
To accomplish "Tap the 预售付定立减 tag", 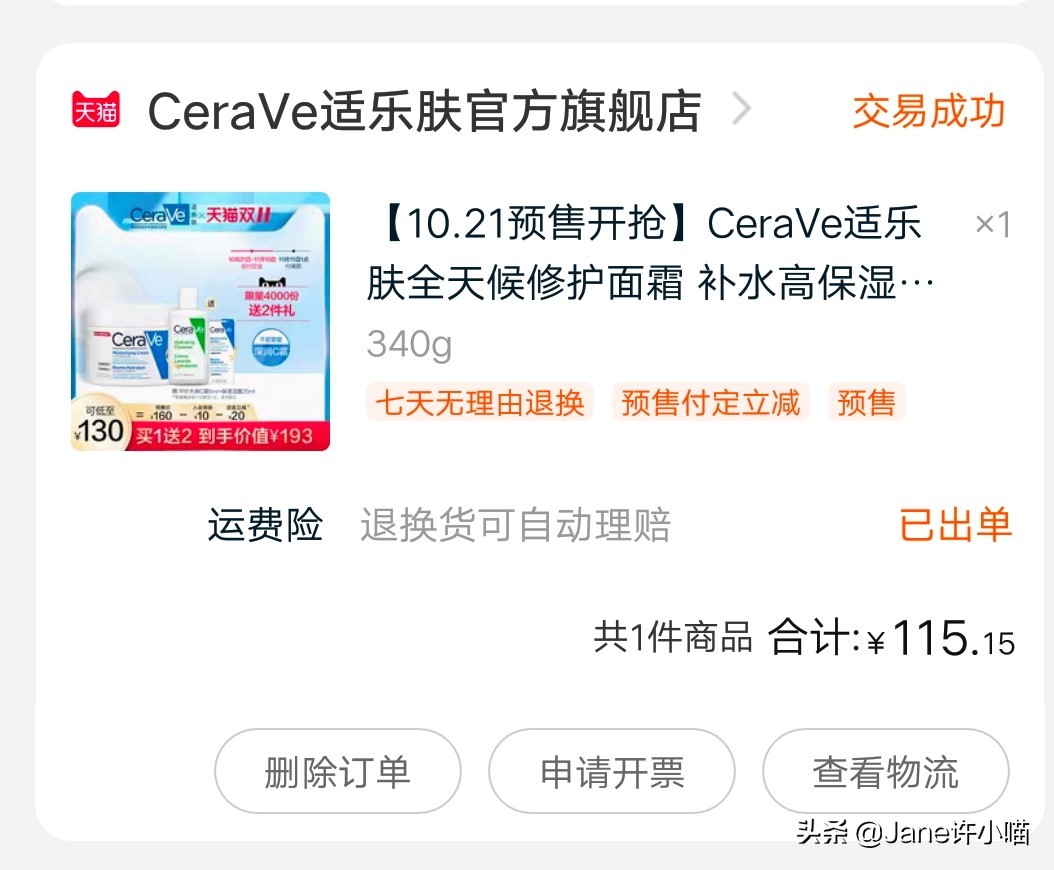I will point(711,403).
